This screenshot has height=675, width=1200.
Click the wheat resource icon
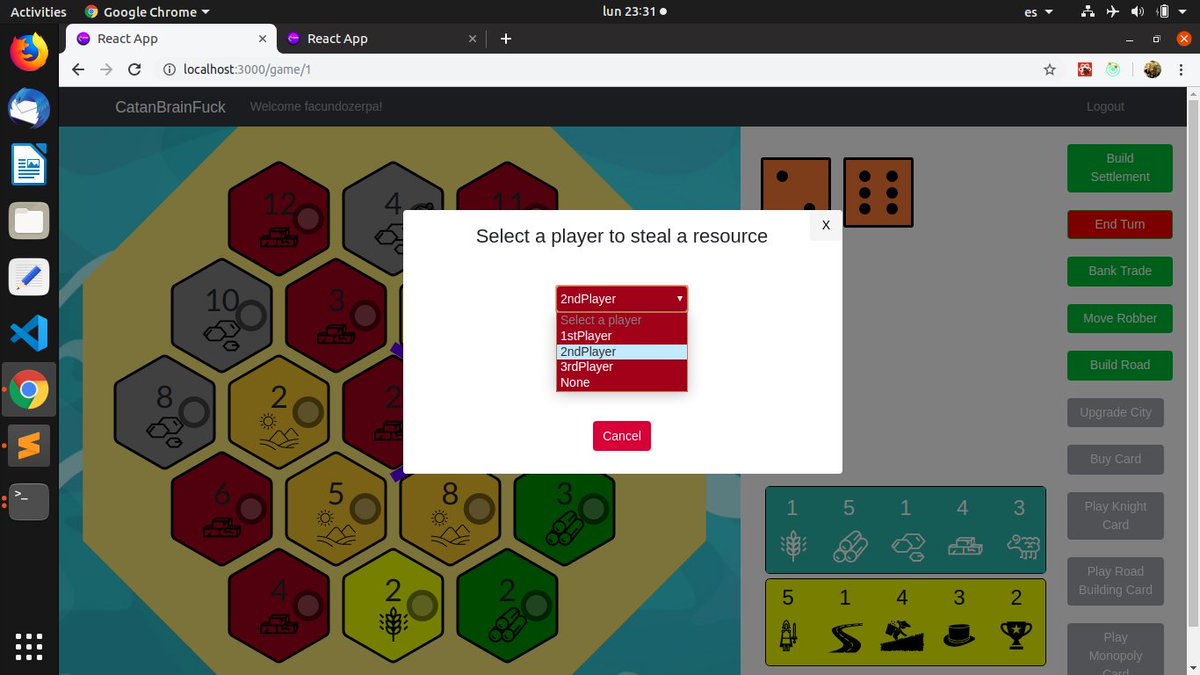792,546
